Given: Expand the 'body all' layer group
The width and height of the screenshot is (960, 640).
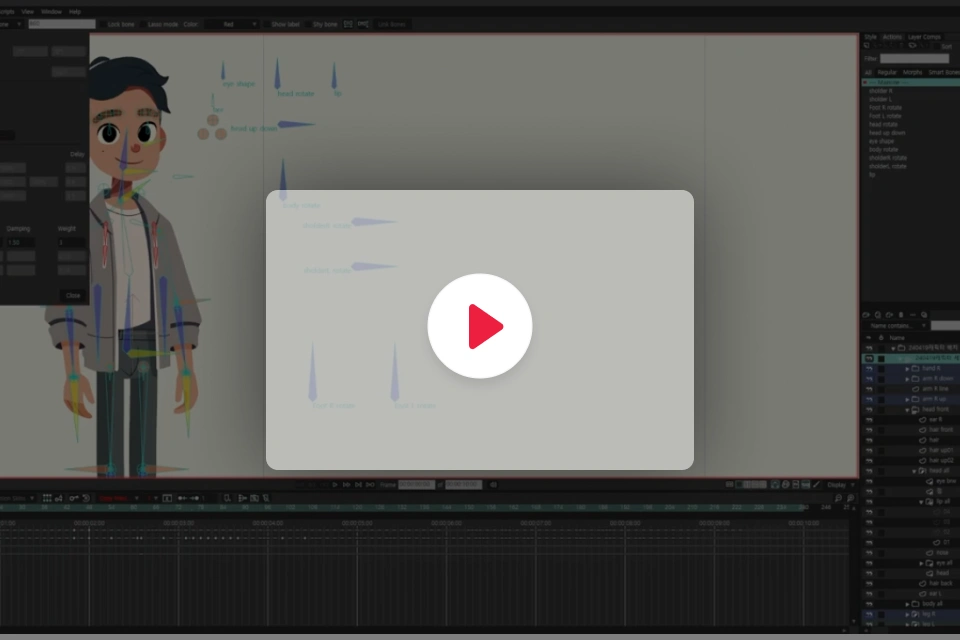Looking at the screenshot, I should [x=907, y=604].
